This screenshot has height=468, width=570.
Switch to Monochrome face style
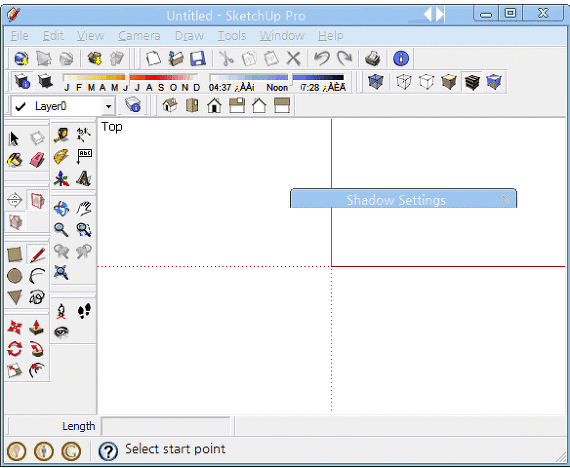[494, 82]
